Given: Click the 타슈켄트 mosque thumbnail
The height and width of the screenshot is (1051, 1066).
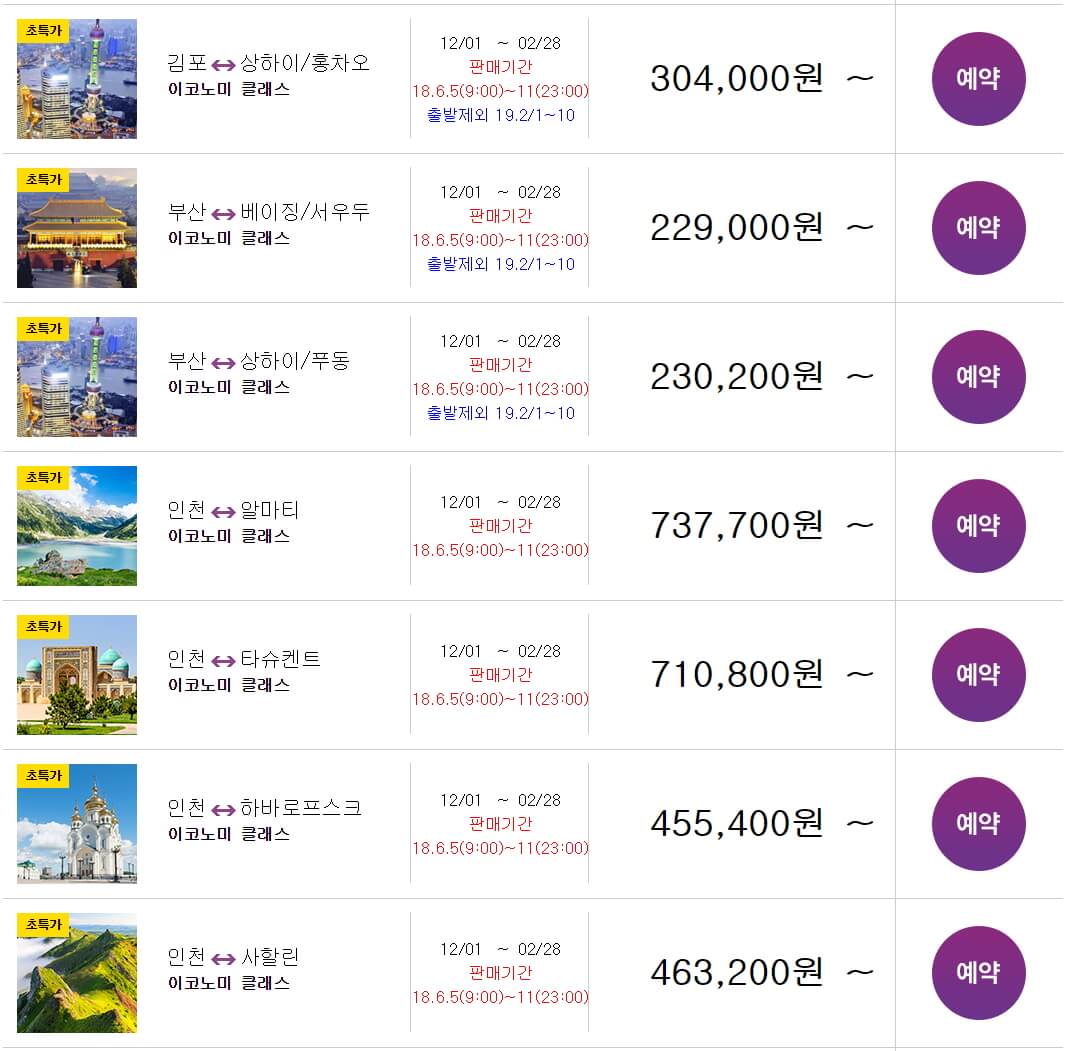Looking at the screenshot, I should [77, 676].
